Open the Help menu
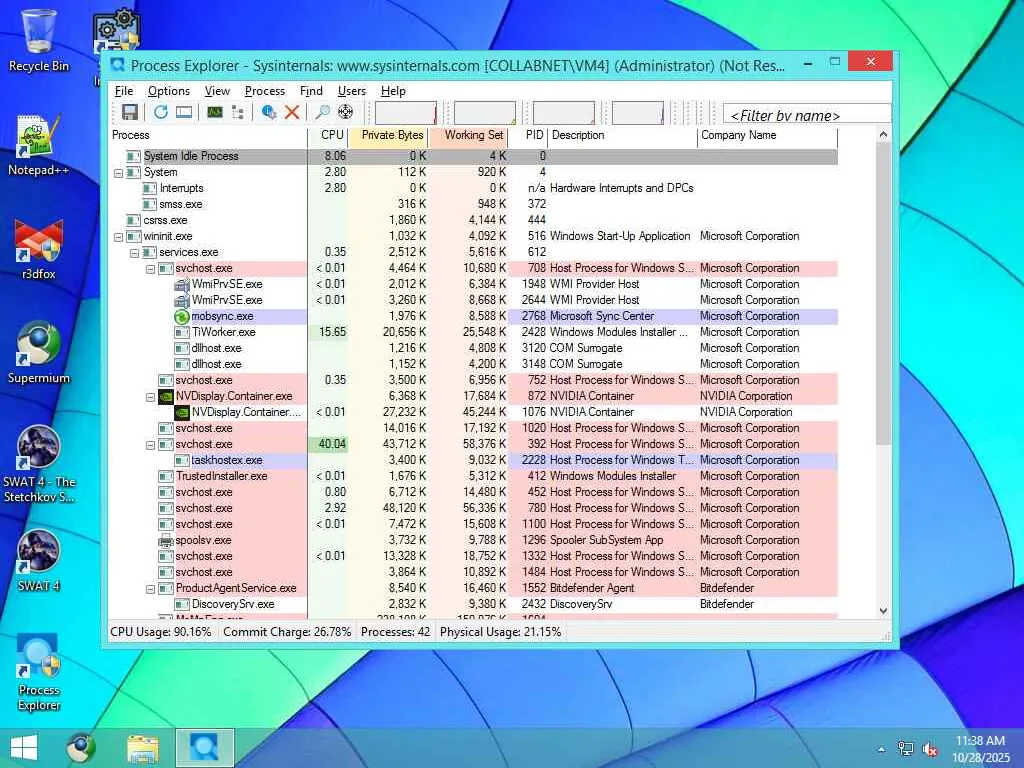This screenshot has height=768, width=1024. (x=393, y=91)
